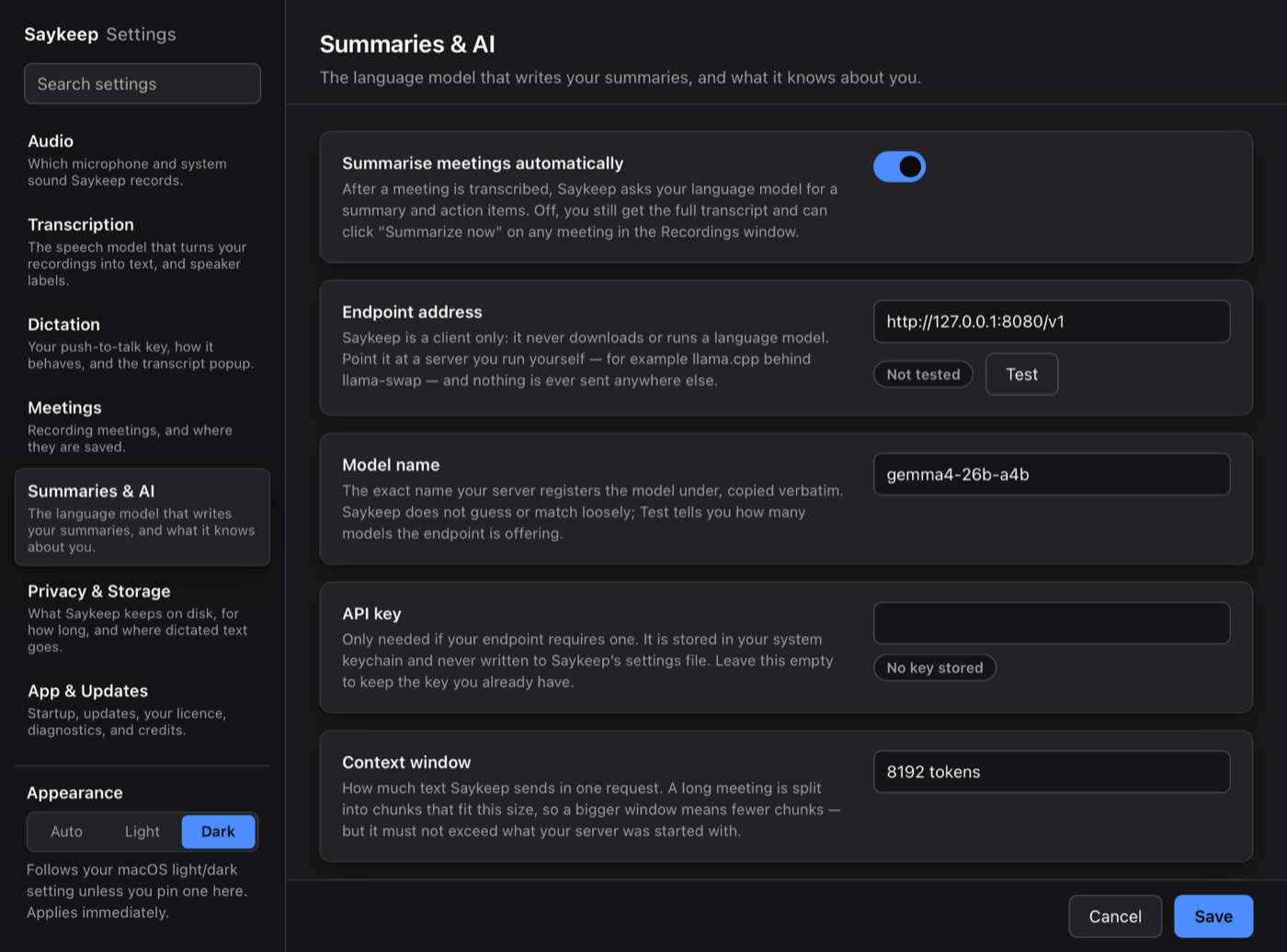This screenshot has width=1287, height=952.
Task: Open the Context window tokens field
Action: point(1052,772)
